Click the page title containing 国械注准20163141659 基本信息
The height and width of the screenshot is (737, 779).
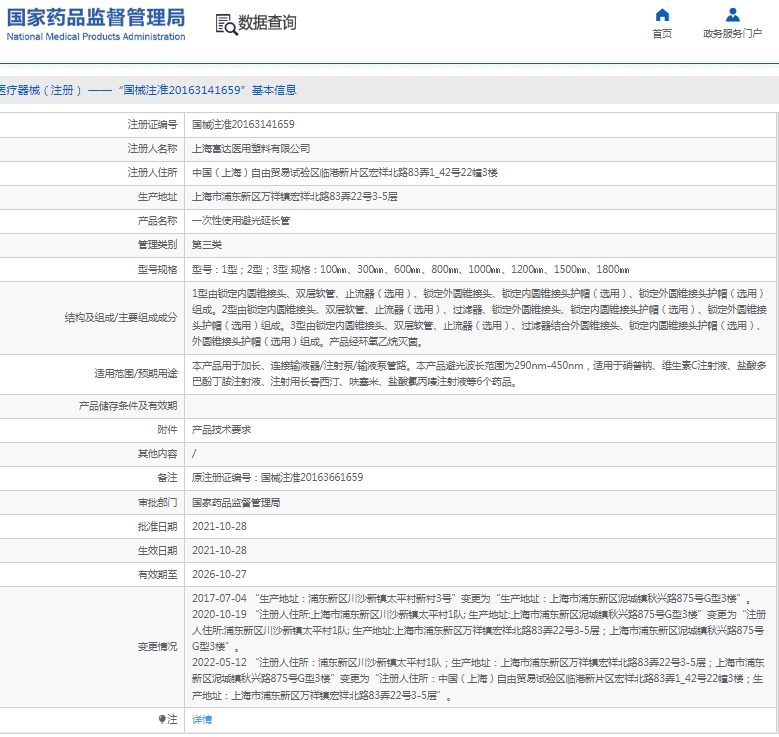(148, 90)
